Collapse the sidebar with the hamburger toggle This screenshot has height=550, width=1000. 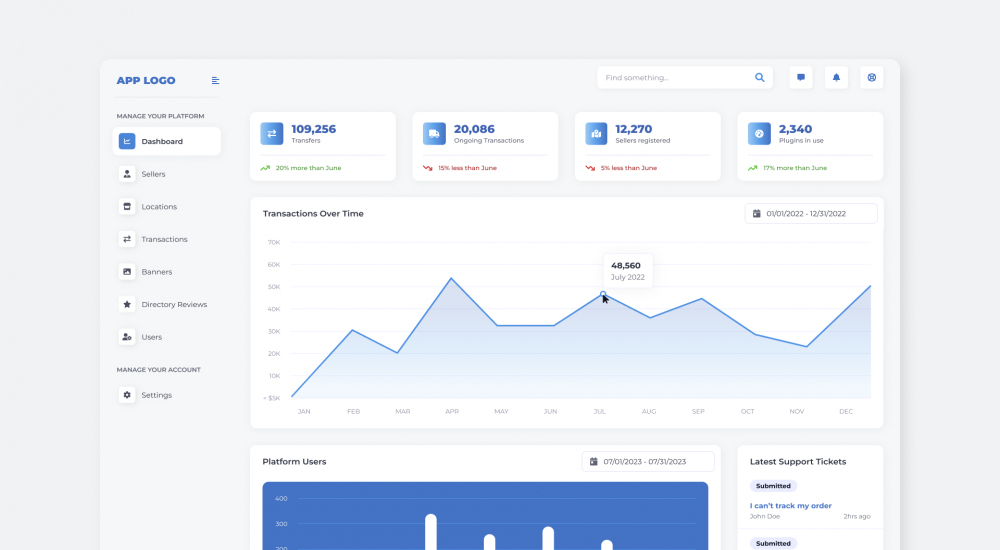click(x=216, y=81)
